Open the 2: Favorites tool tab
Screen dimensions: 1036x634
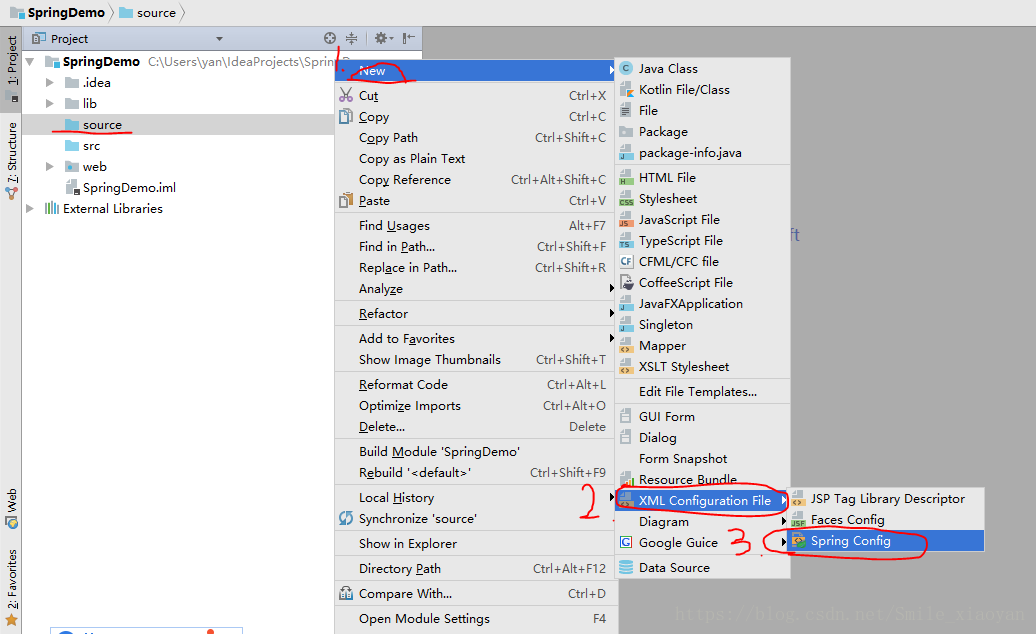[x=11, y=586]
